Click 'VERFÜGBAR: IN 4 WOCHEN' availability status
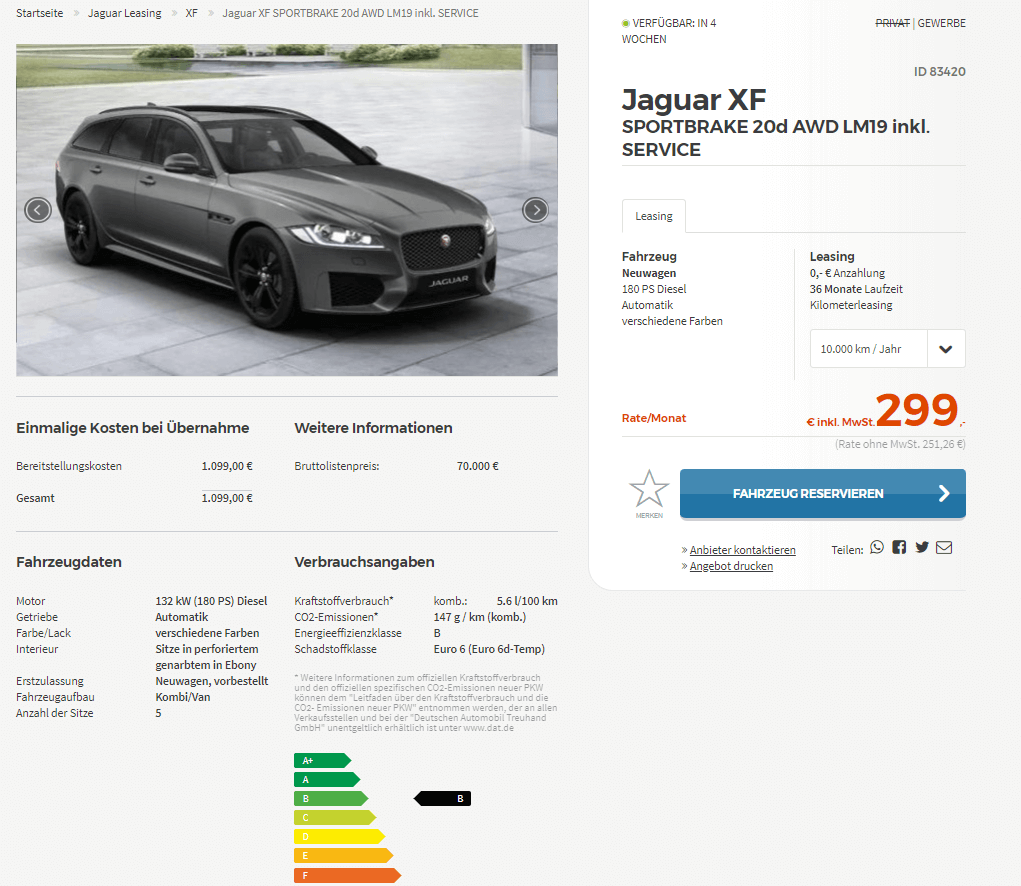Image resolution: width=1021 pixels, height=886 pixels. [669, 31]
